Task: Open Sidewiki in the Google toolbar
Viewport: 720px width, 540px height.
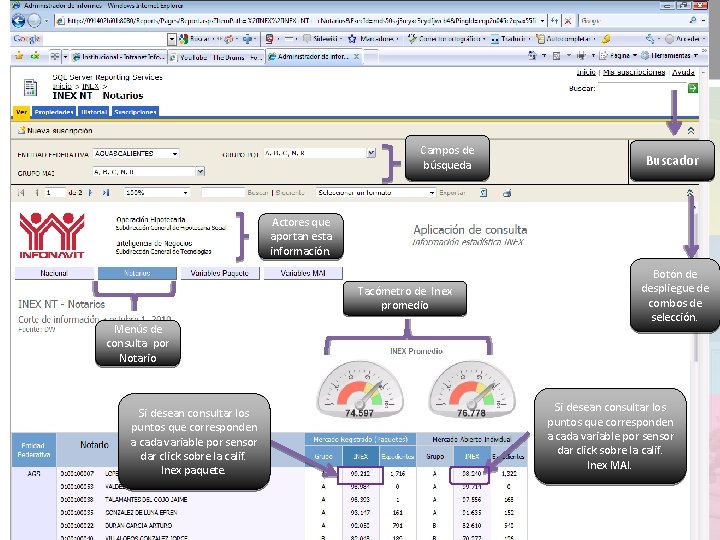Action: (322, 39)
